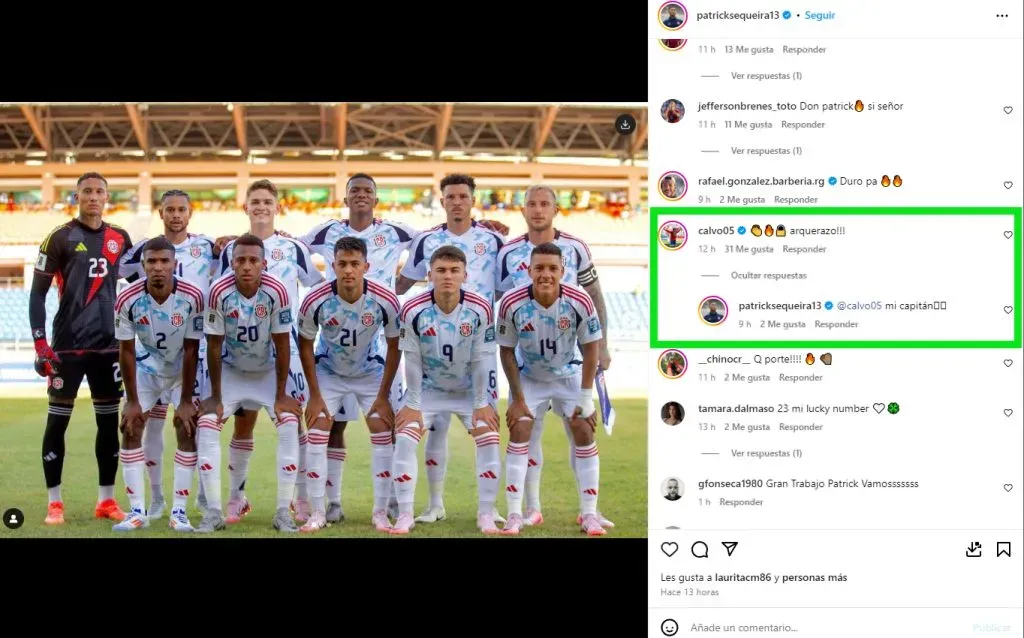Like the post with the heart icon
This screenshot has height=638, width=1024.
pyautogui.click(x=669, y=550)
